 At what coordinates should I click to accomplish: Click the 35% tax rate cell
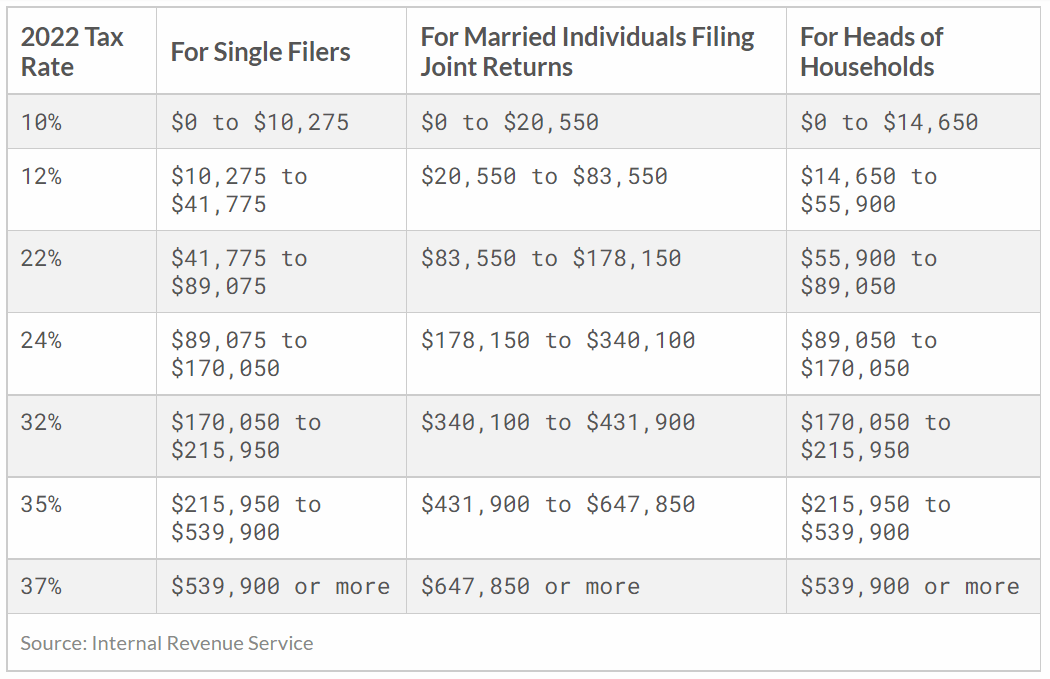(x=41, y=504)
